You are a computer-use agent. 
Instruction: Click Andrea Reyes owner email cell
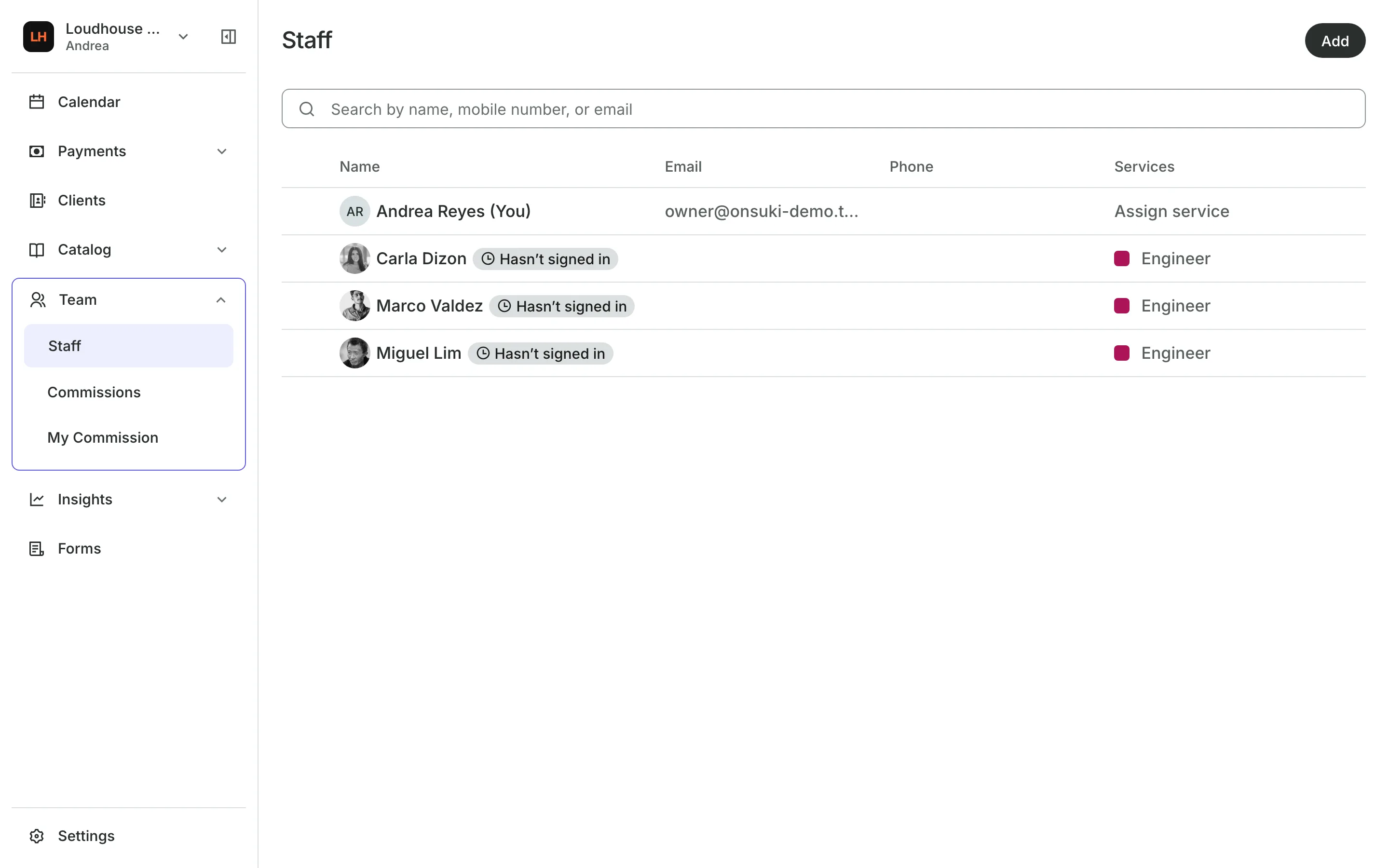point(762,211)
